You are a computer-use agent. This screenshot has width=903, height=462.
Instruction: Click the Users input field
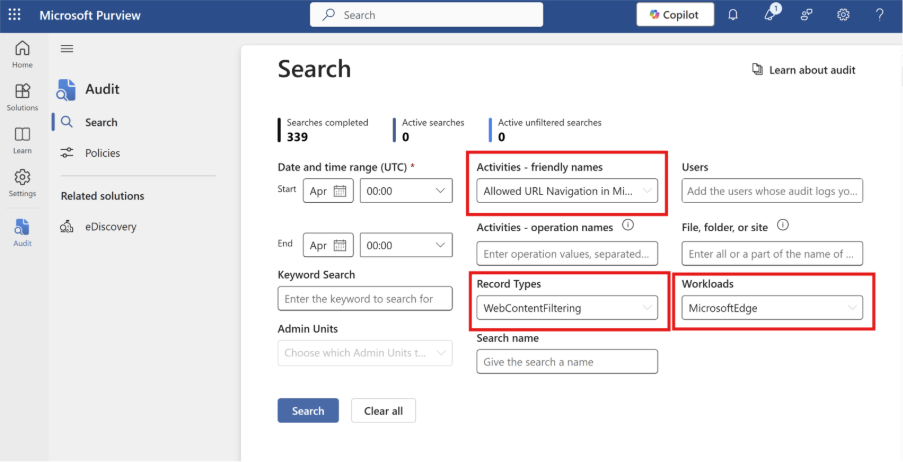tap(772, 191)
